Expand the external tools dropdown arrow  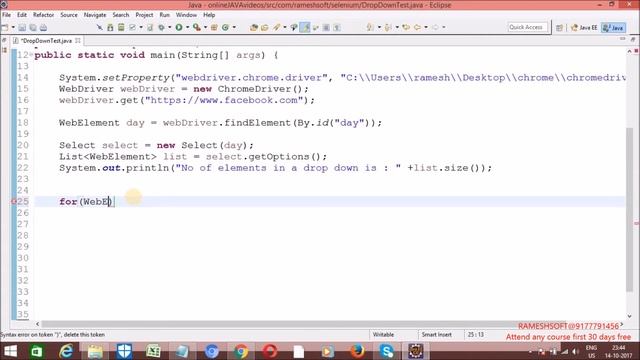[205, 27]
